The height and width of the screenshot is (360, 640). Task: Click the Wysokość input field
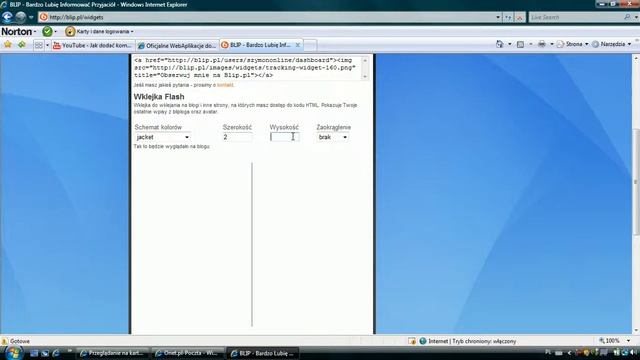(x=284, y=137)
